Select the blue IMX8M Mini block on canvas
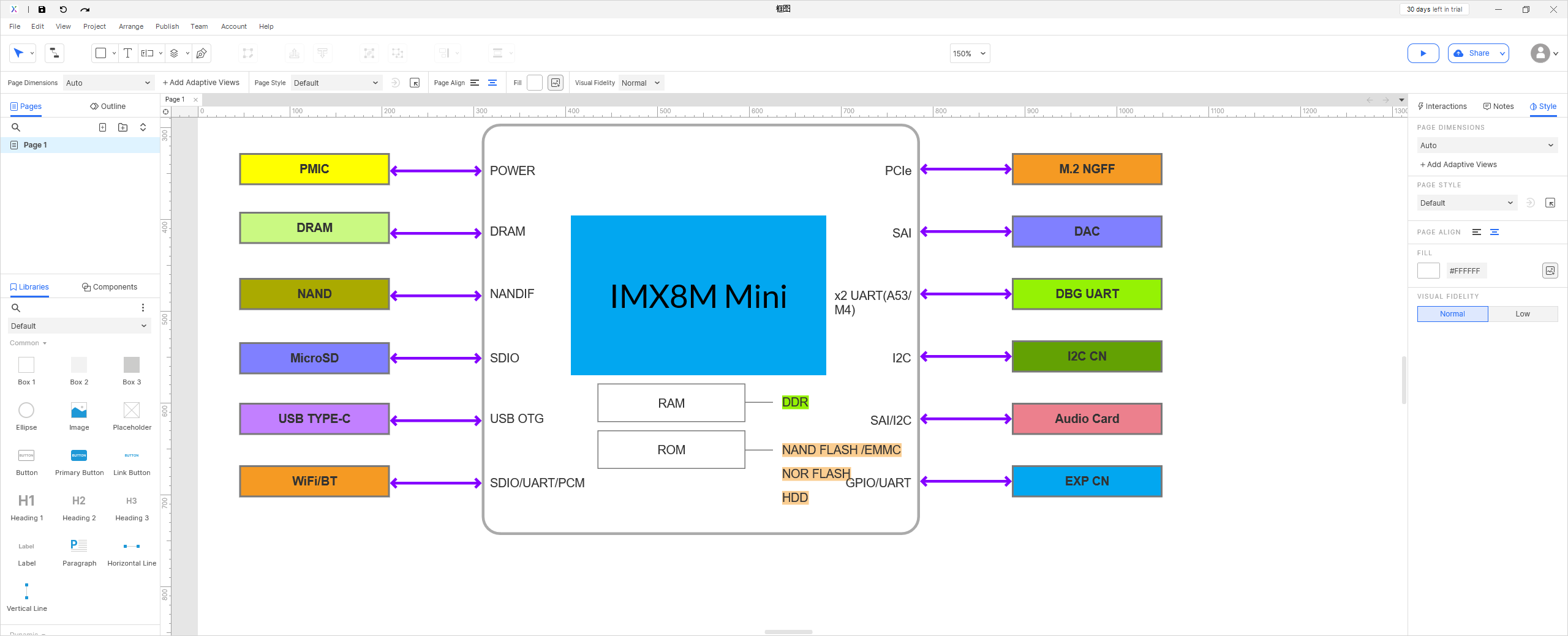This screenshot has height=636, width=1568. pos(698,295)
